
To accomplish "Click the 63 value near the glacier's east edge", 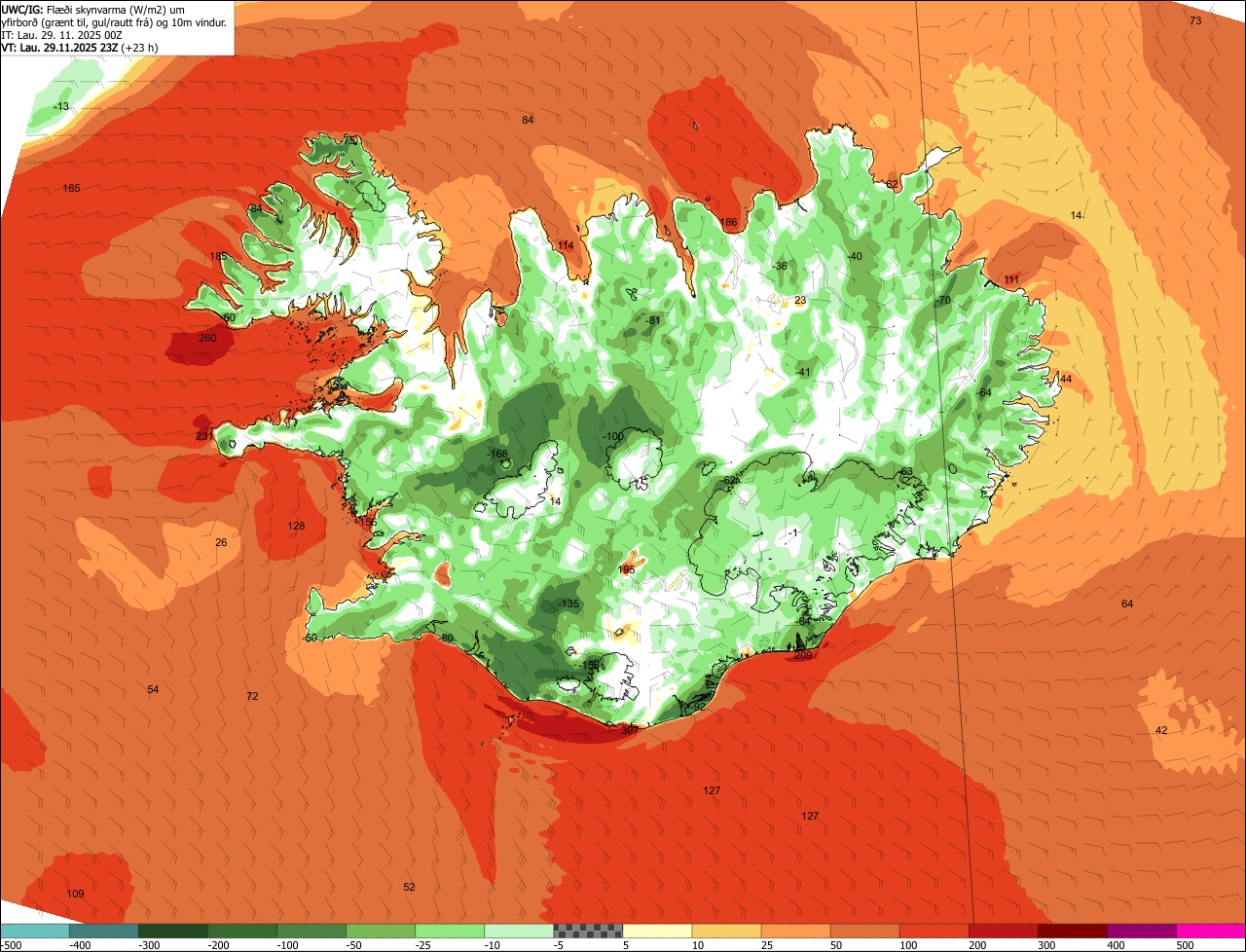I will [906, 472].
